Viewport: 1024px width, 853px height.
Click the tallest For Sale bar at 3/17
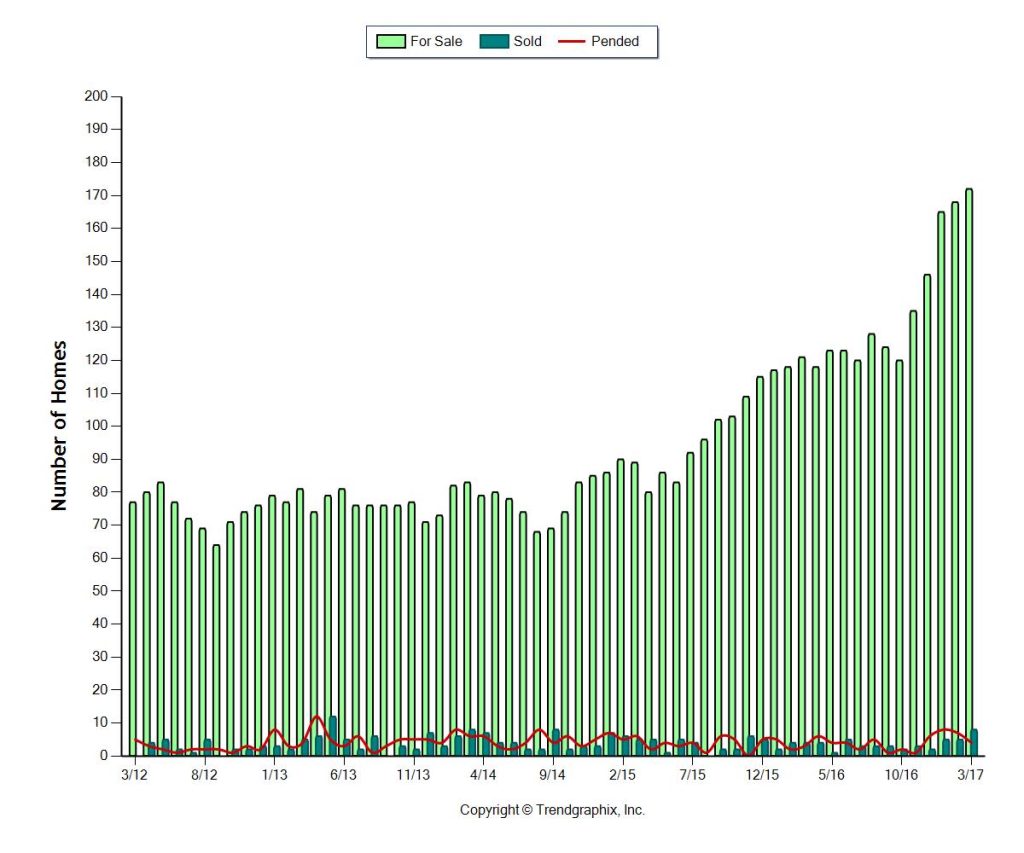point(969,472)
